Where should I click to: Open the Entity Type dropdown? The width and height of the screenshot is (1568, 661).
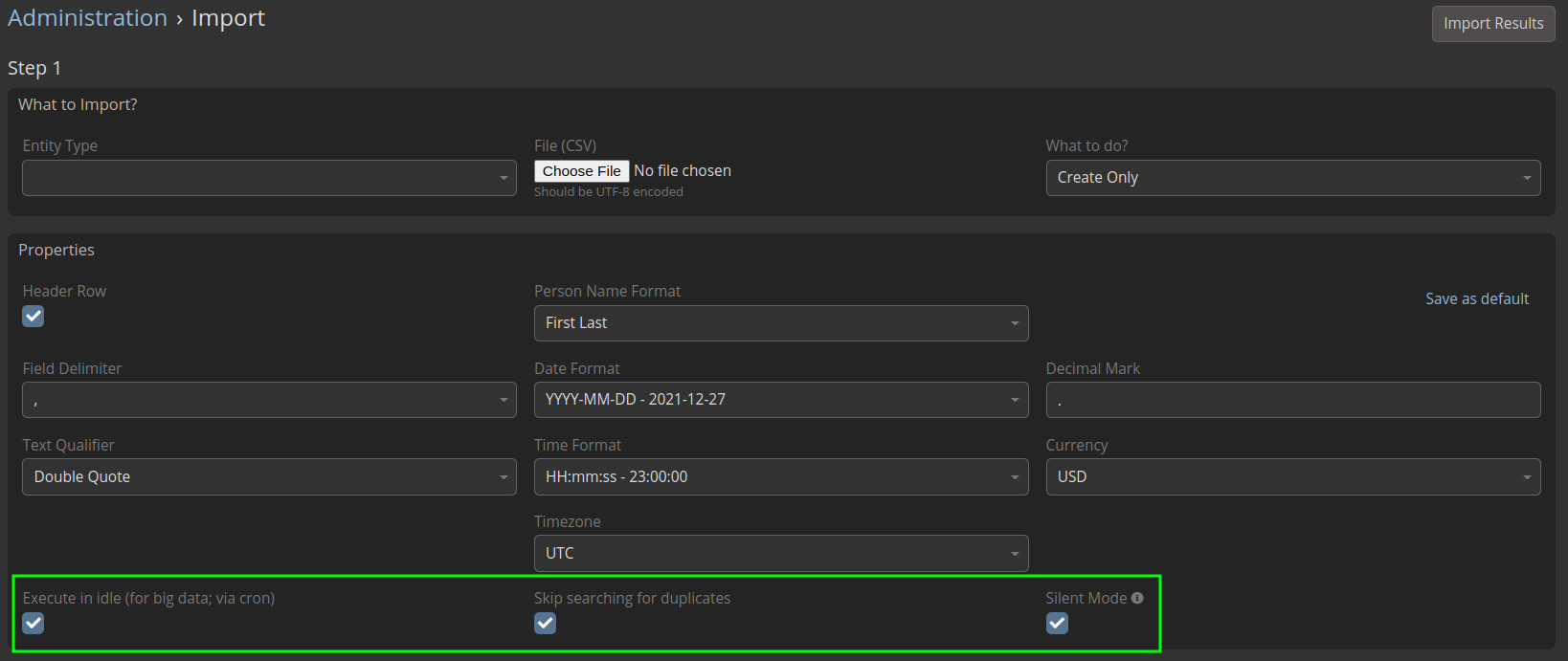269,178
